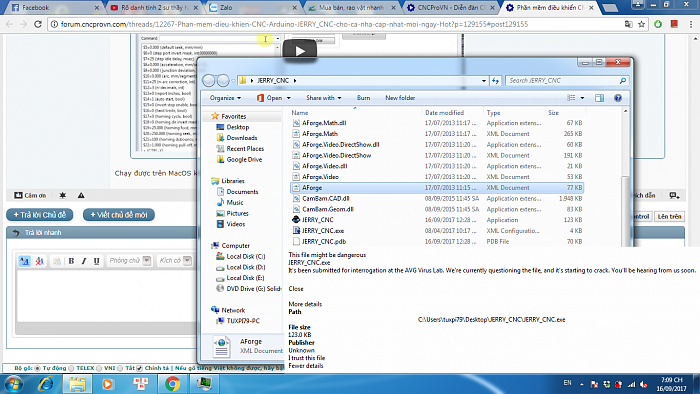The width and height of the screenshot is (700, 394).
Task: Open Local Disk (C:) in navigation pane
Action: [246, 257]
